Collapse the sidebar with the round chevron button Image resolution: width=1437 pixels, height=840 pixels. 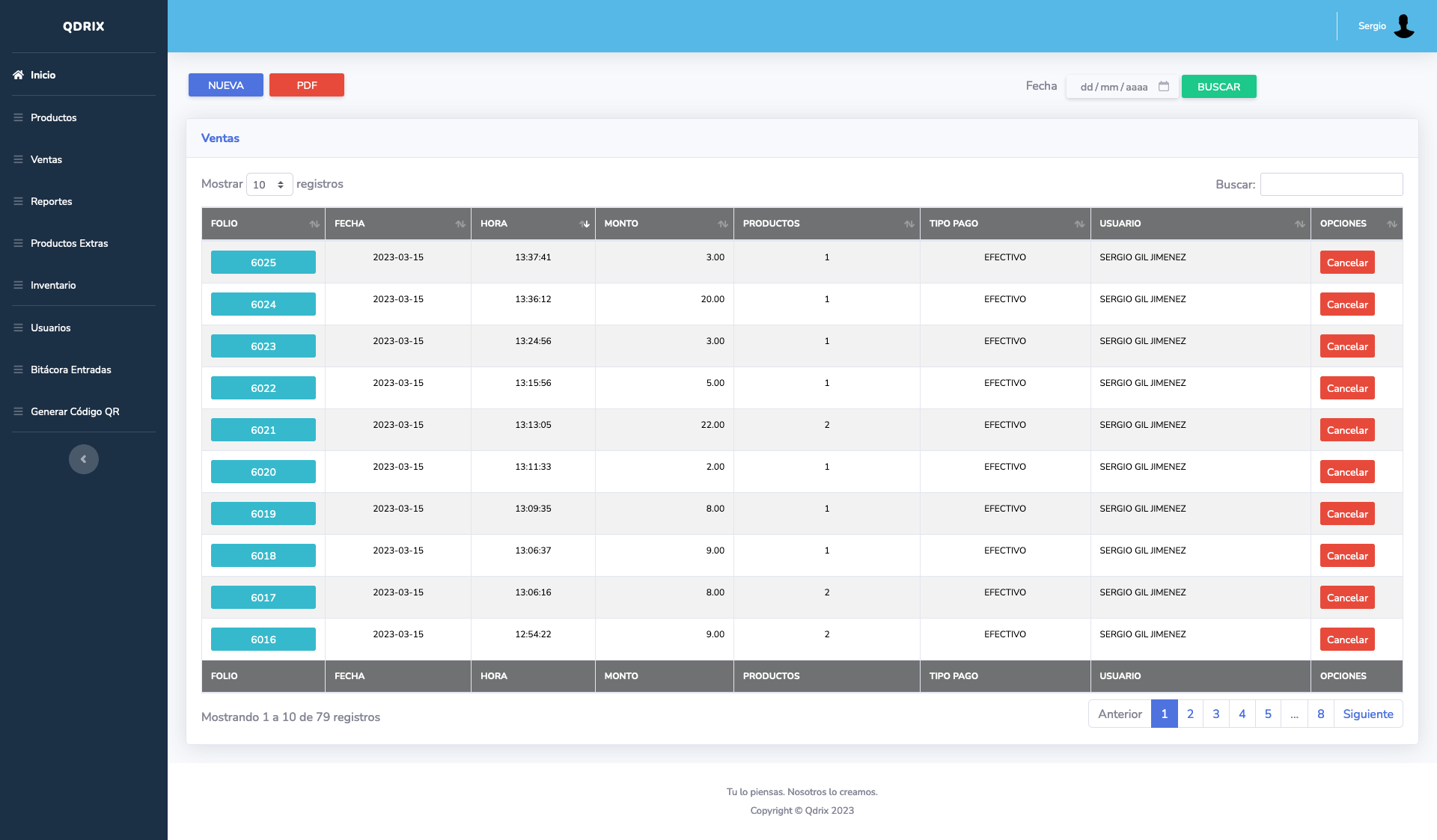(x=84, y=459)
